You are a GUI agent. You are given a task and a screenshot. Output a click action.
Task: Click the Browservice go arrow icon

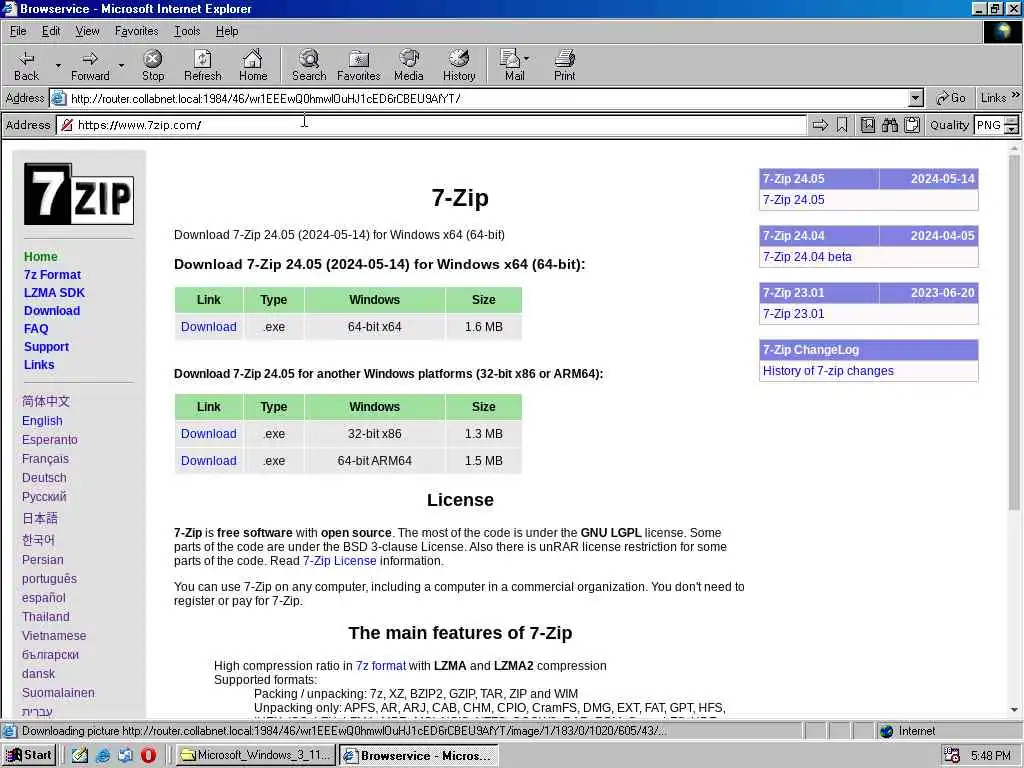(x=820, y=125)
